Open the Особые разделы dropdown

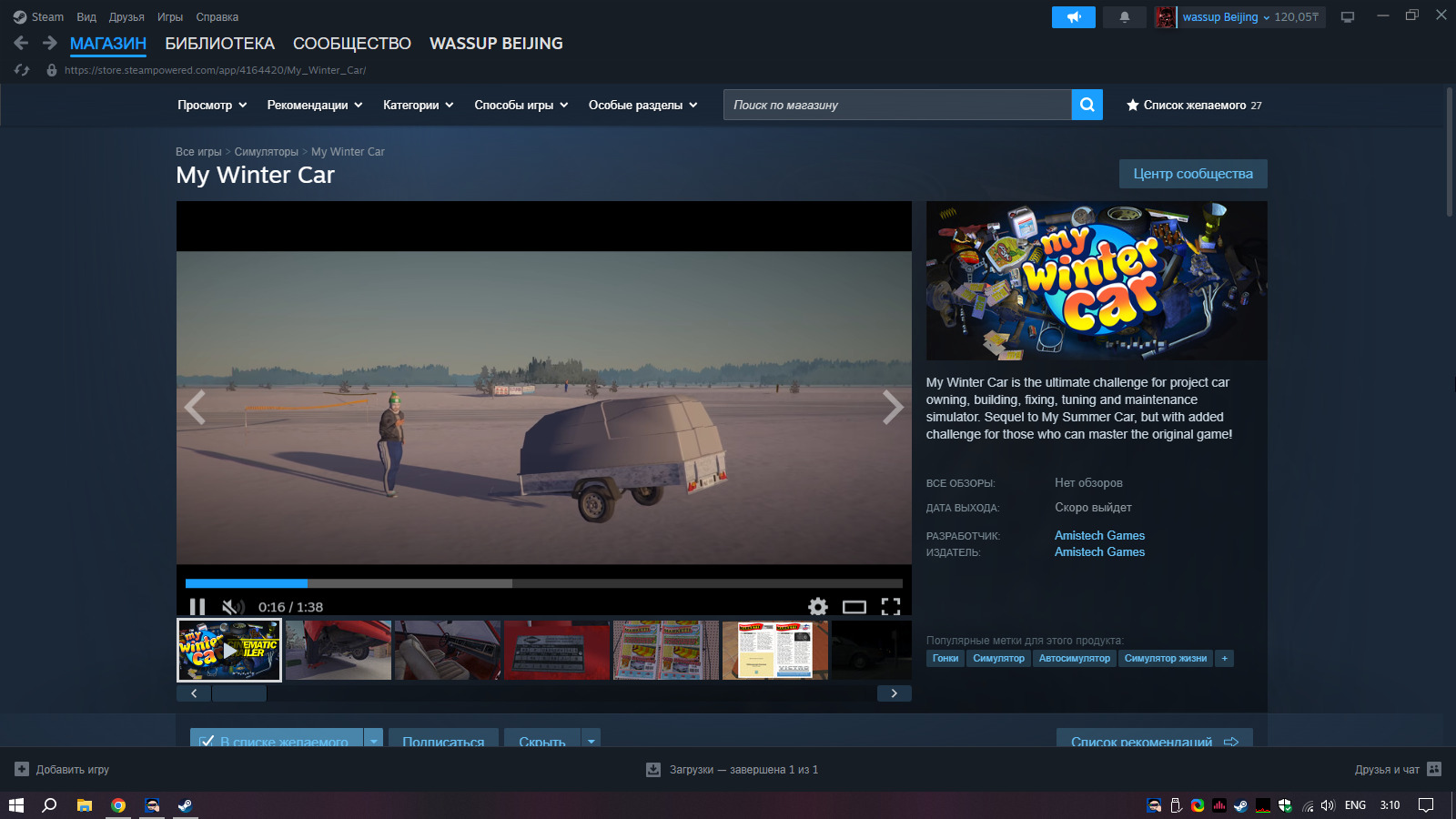[643, 105]
